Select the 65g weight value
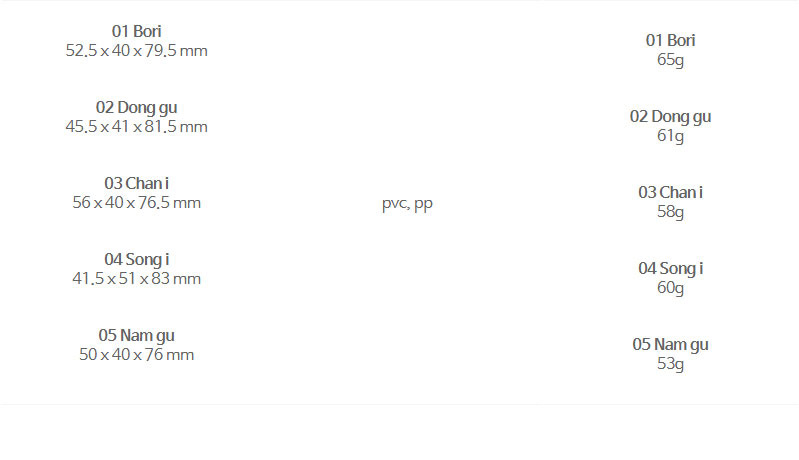The width and height of the screenshot is (799, 460). tap(670, 59)
